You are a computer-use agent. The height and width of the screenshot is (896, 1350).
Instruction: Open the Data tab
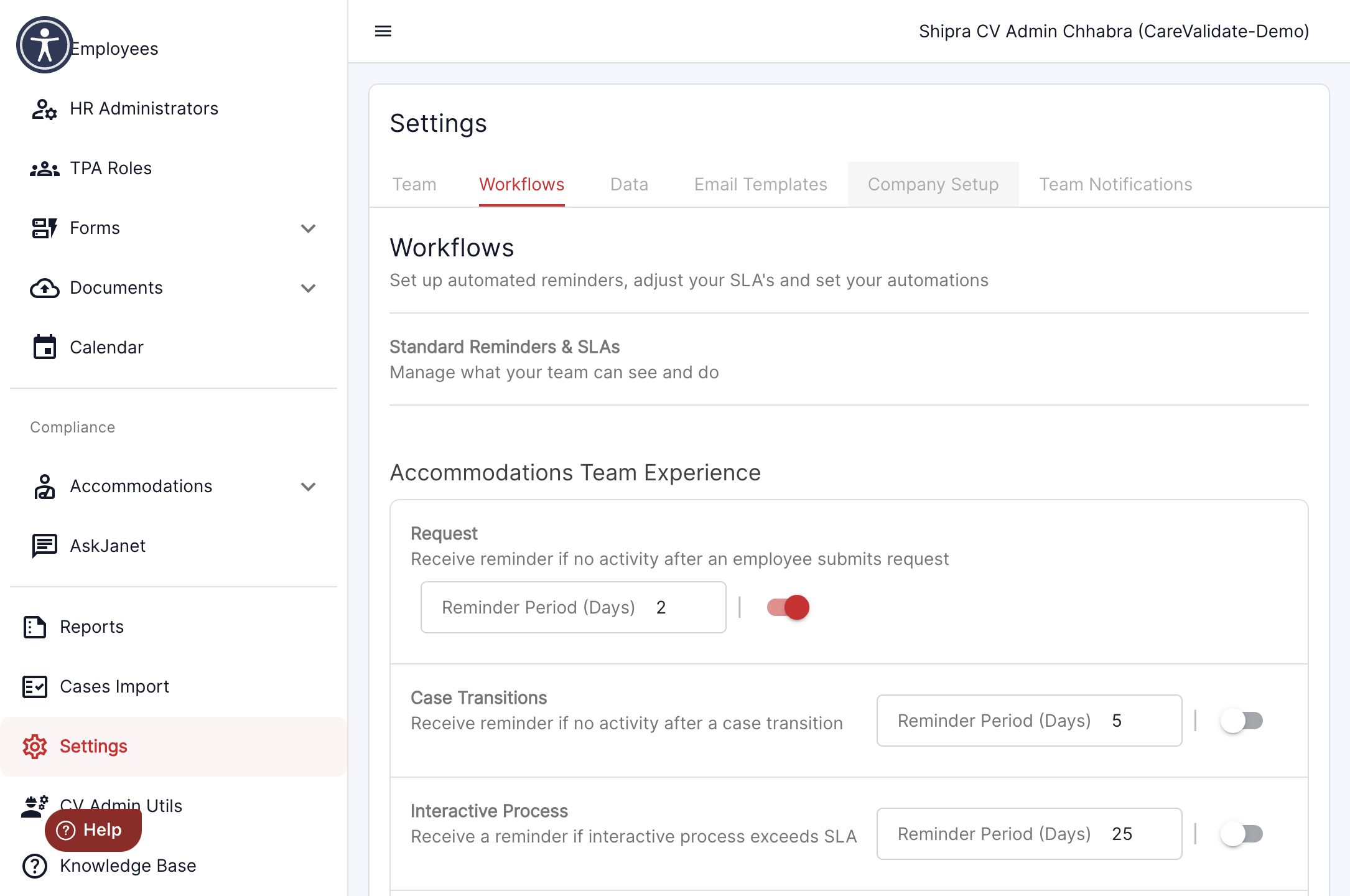tap(629, 184)
